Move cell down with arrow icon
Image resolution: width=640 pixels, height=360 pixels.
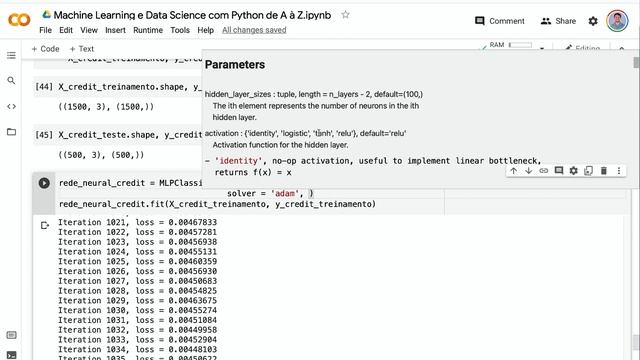pyautogui.click(x=529, y=171)
